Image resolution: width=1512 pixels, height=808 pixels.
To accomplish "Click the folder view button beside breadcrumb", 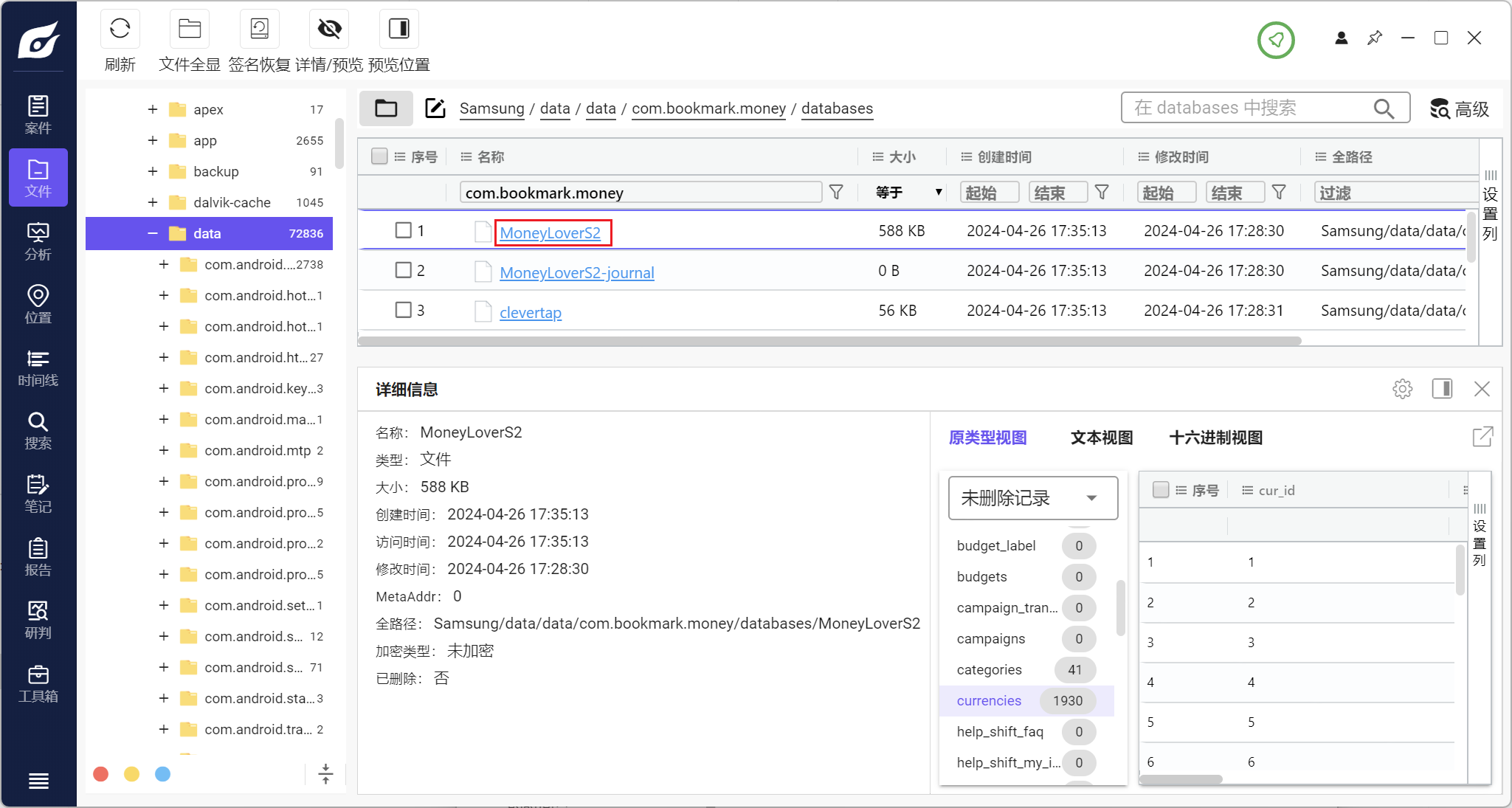I will (386, 108).
